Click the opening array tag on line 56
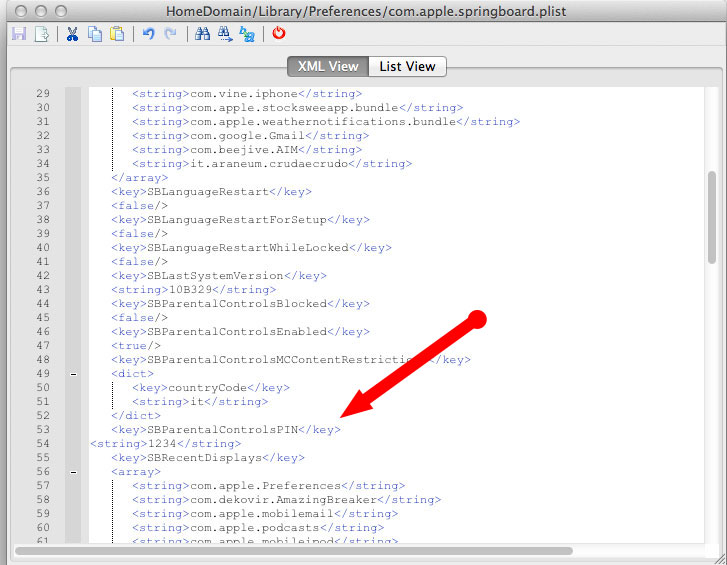 click(x=136, y=472)
